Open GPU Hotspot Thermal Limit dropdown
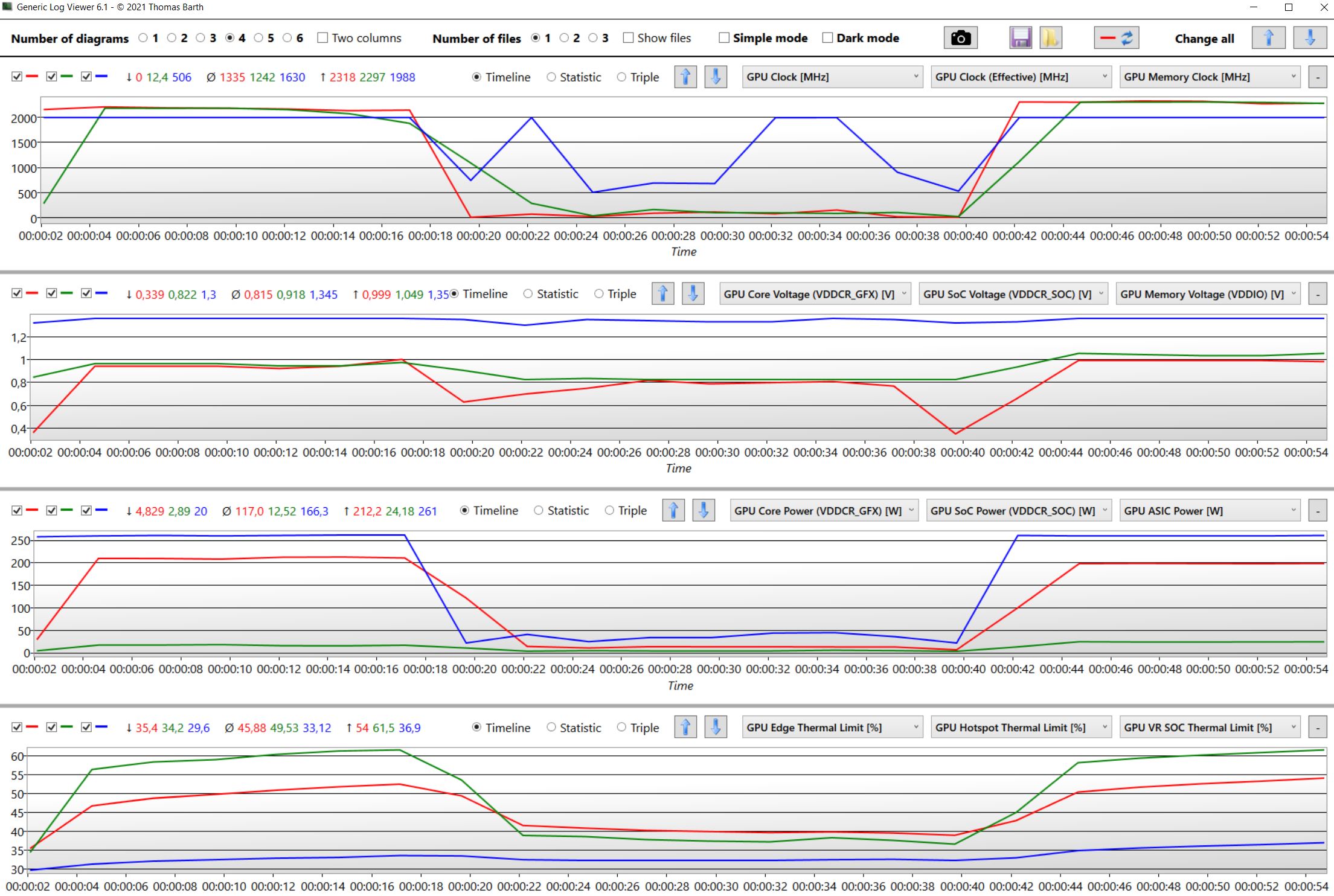The height and width of the screenshot is (896, 1334). [x=1021, y=728]
